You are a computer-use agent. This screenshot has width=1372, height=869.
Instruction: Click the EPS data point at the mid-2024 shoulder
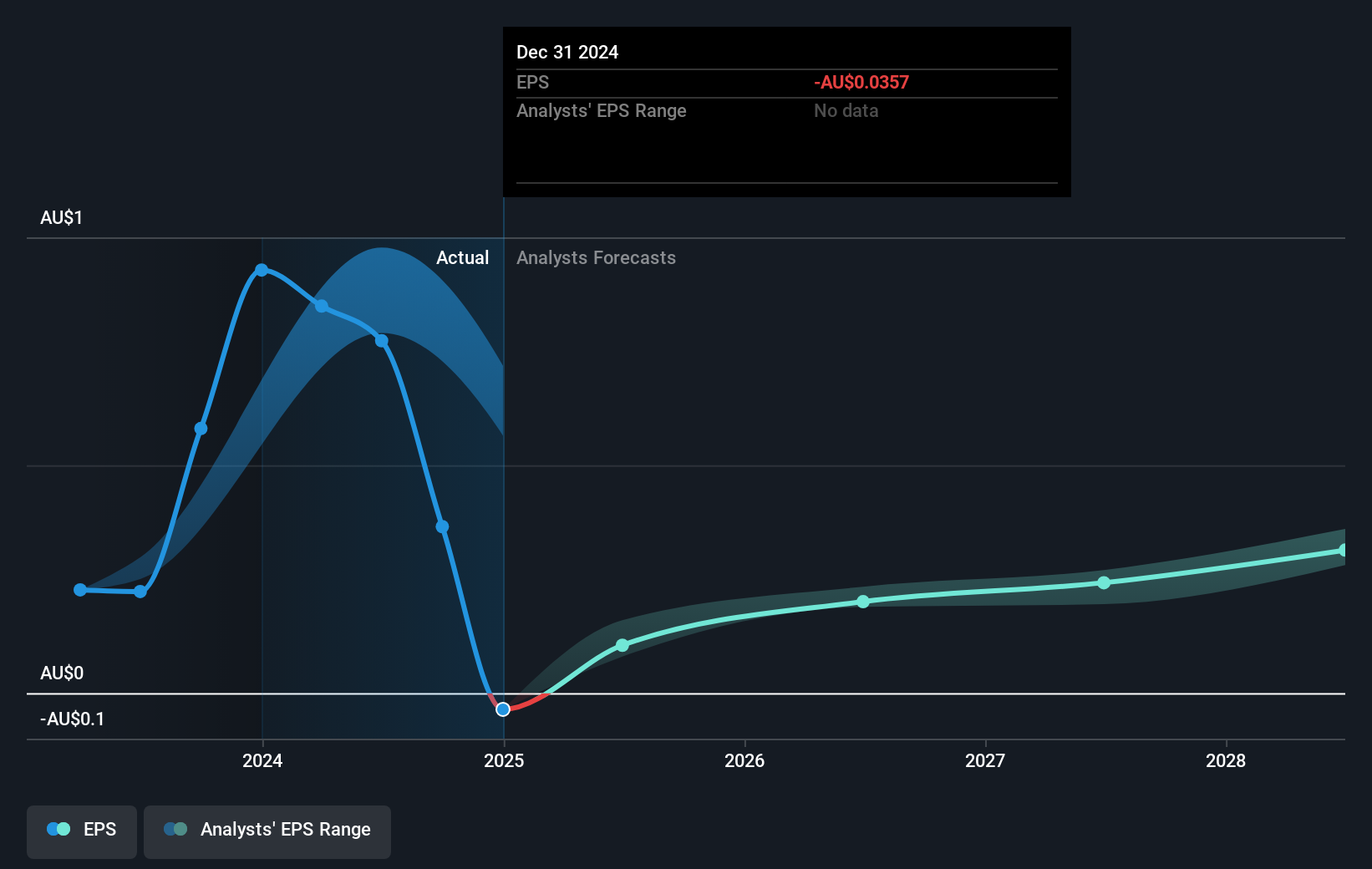pyautogui.click(x=382, y=341)
